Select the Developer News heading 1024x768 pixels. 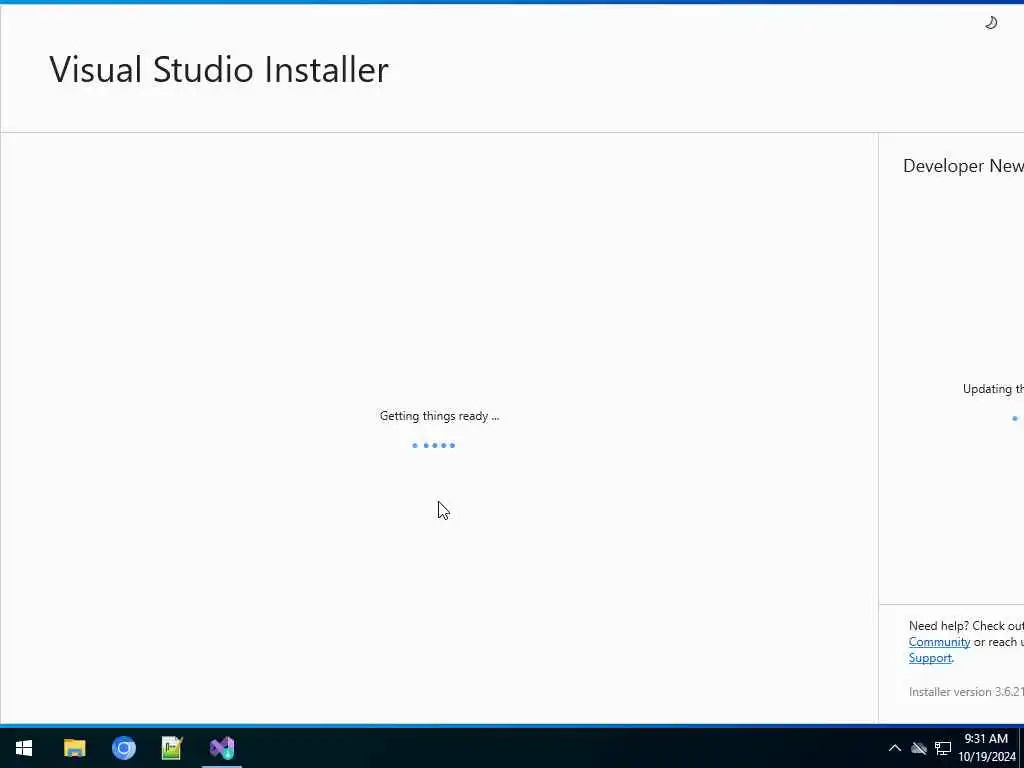[x=963, y=166]
